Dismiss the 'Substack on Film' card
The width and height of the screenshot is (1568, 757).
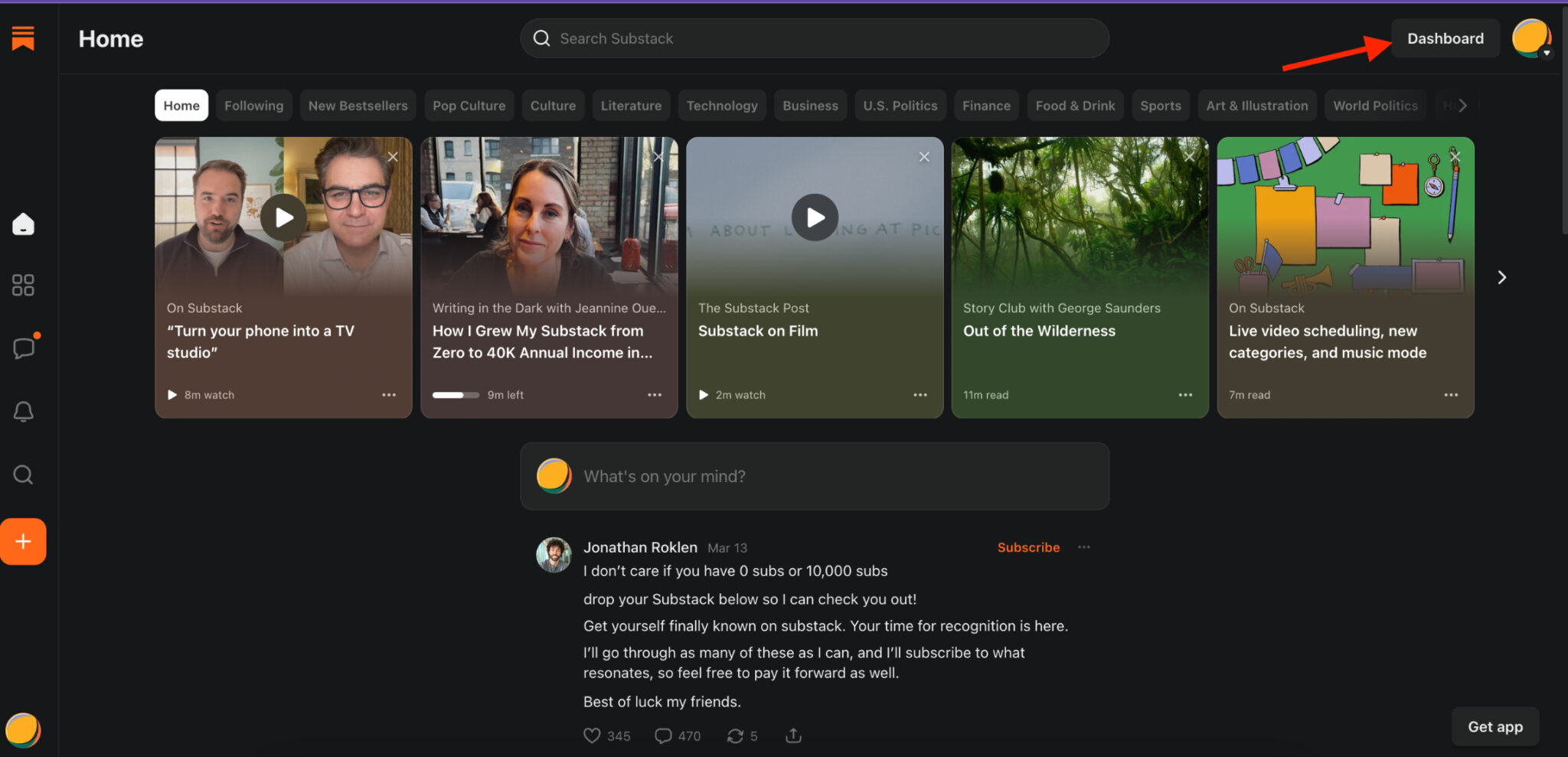click(x=924, y=156)
